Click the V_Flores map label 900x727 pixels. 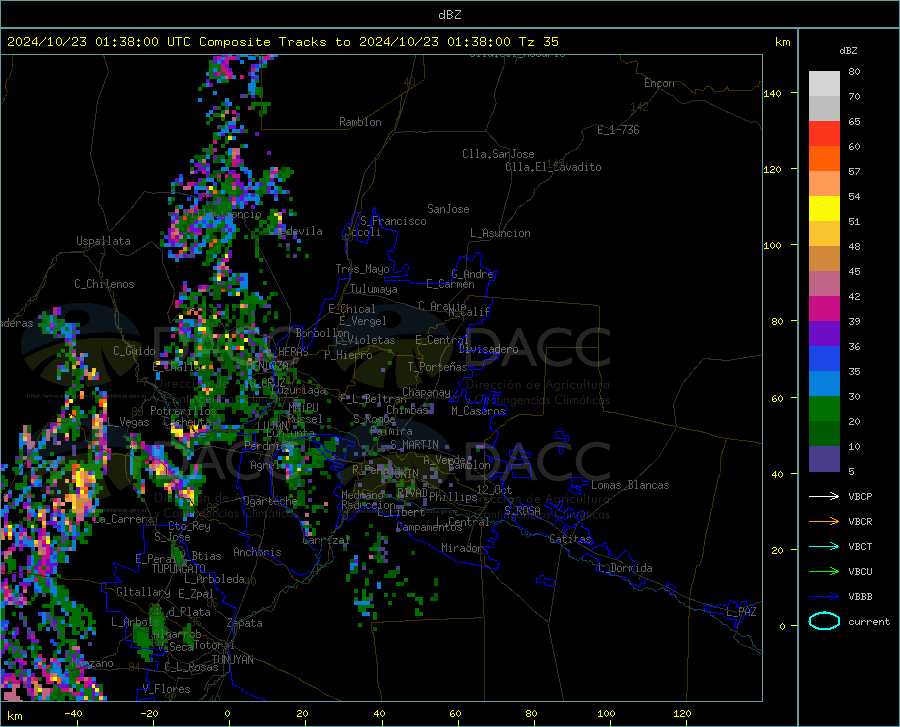(x=166, y=689)
